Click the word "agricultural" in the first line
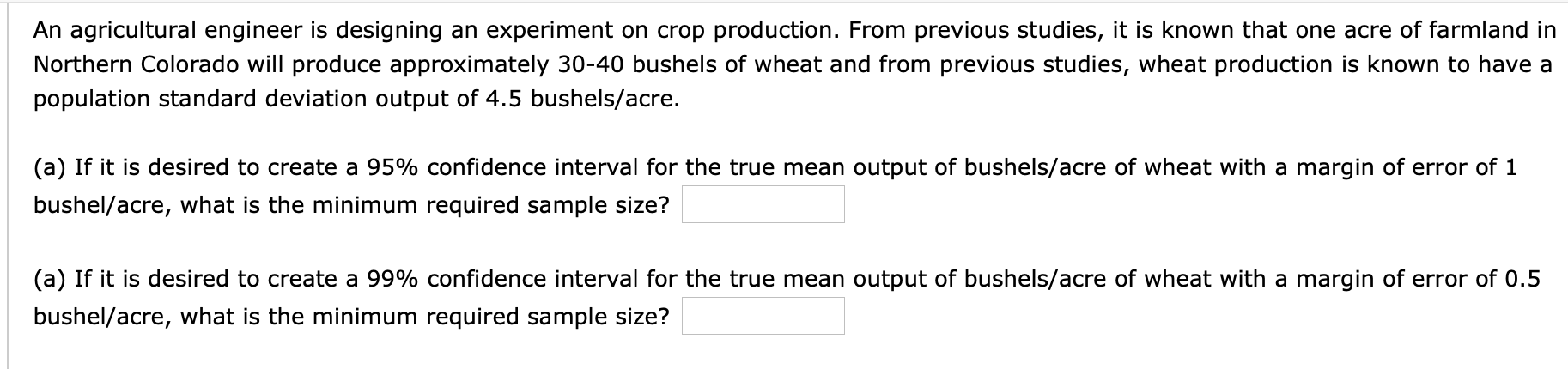1568x369 pixels. pyautogui.click(x=137, y=31)
